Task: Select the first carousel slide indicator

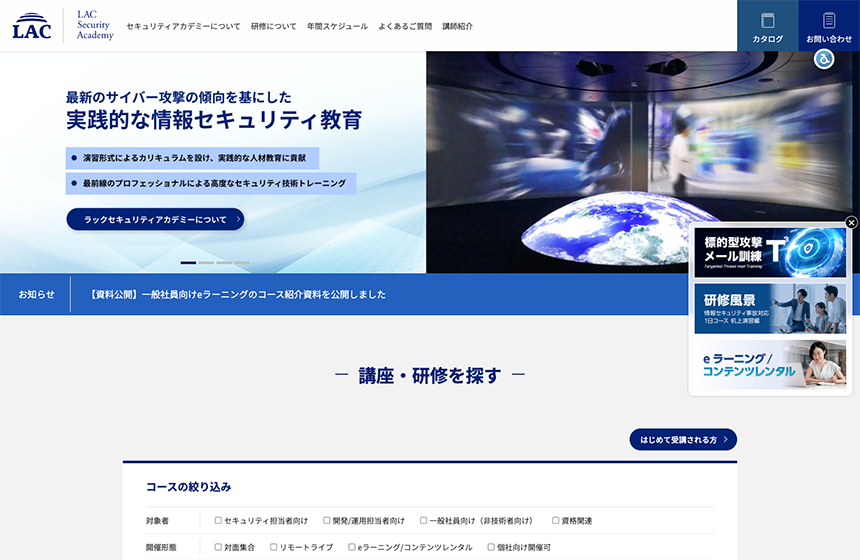Action: click(x=188, y=263)
